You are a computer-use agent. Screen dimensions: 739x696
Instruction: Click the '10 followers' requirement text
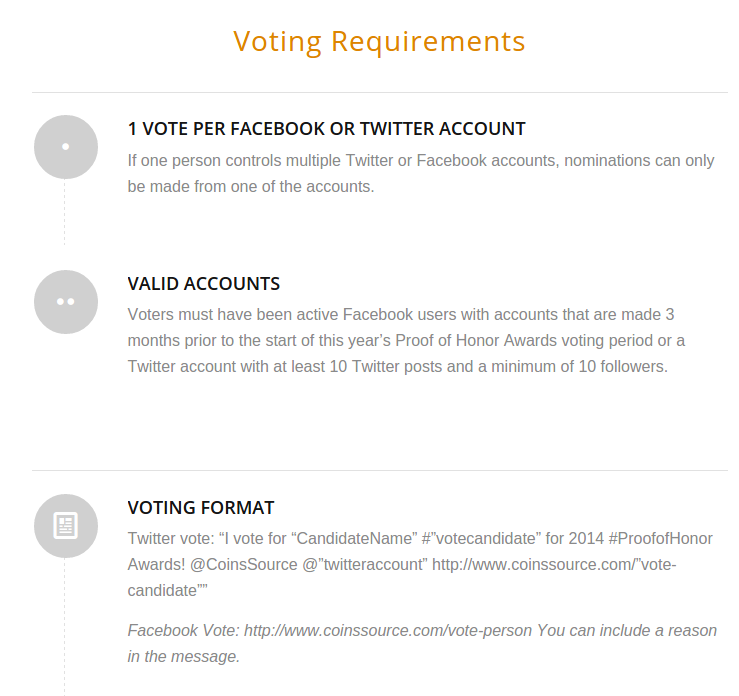click(x=623, y=366)
